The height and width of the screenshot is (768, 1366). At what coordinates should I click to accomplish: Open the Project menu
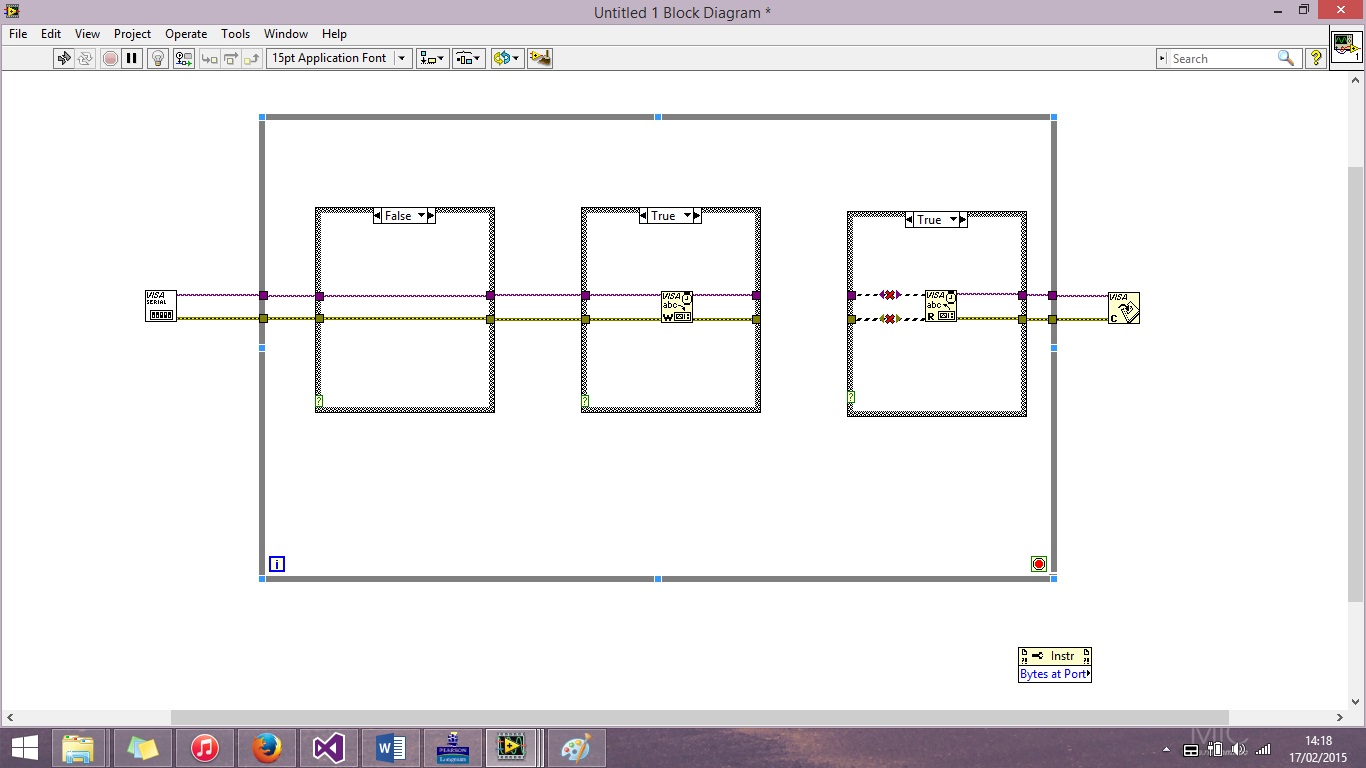point(132,33)
